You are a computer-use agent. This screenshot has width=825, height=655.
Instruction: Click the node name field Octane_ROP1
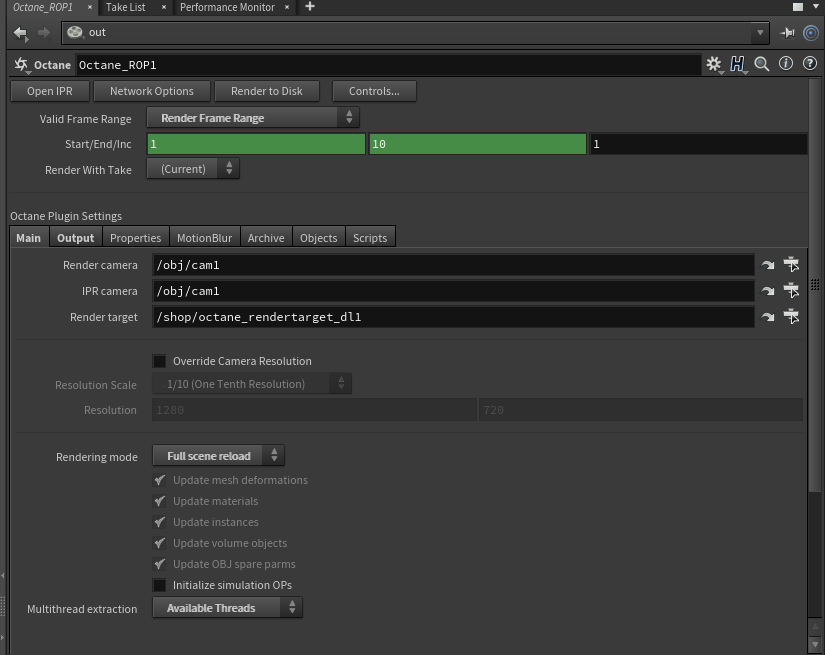(x=388, y=65)
